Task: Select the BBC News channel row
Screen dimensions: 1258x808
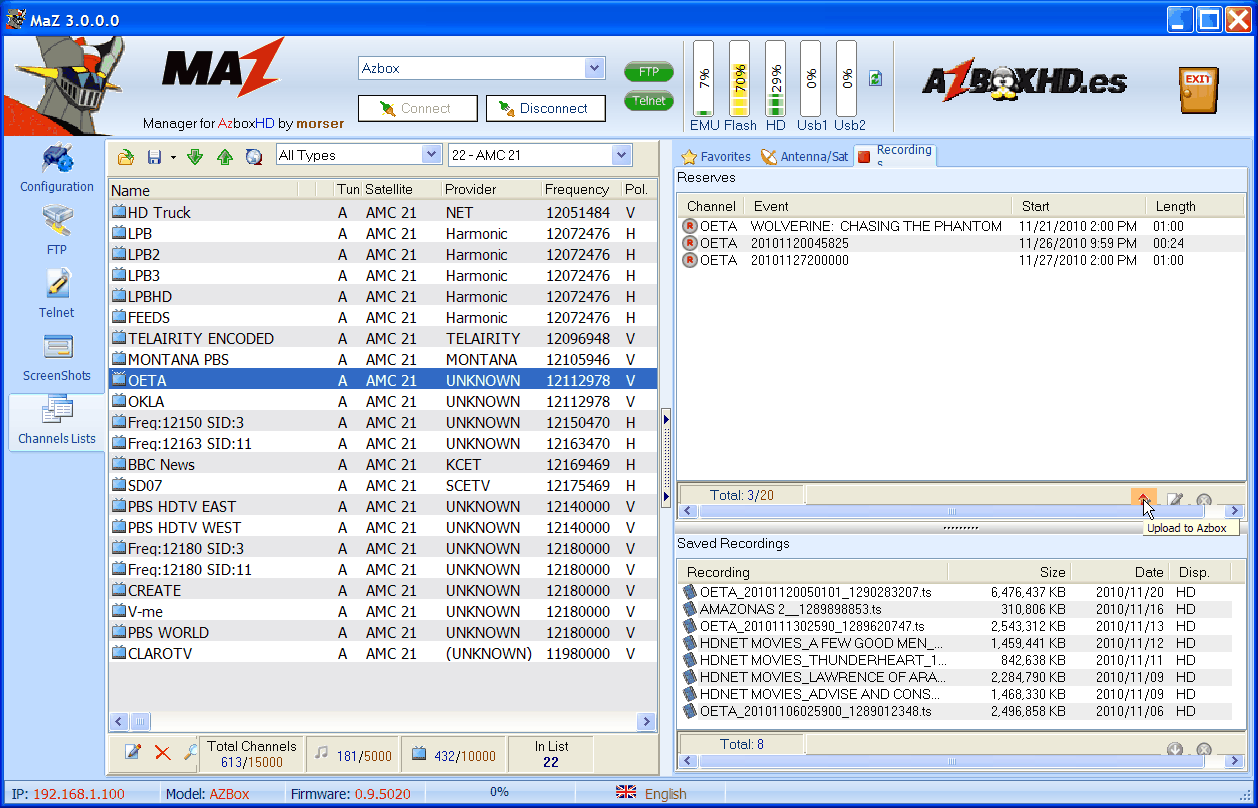Action: tap(383, 464)
